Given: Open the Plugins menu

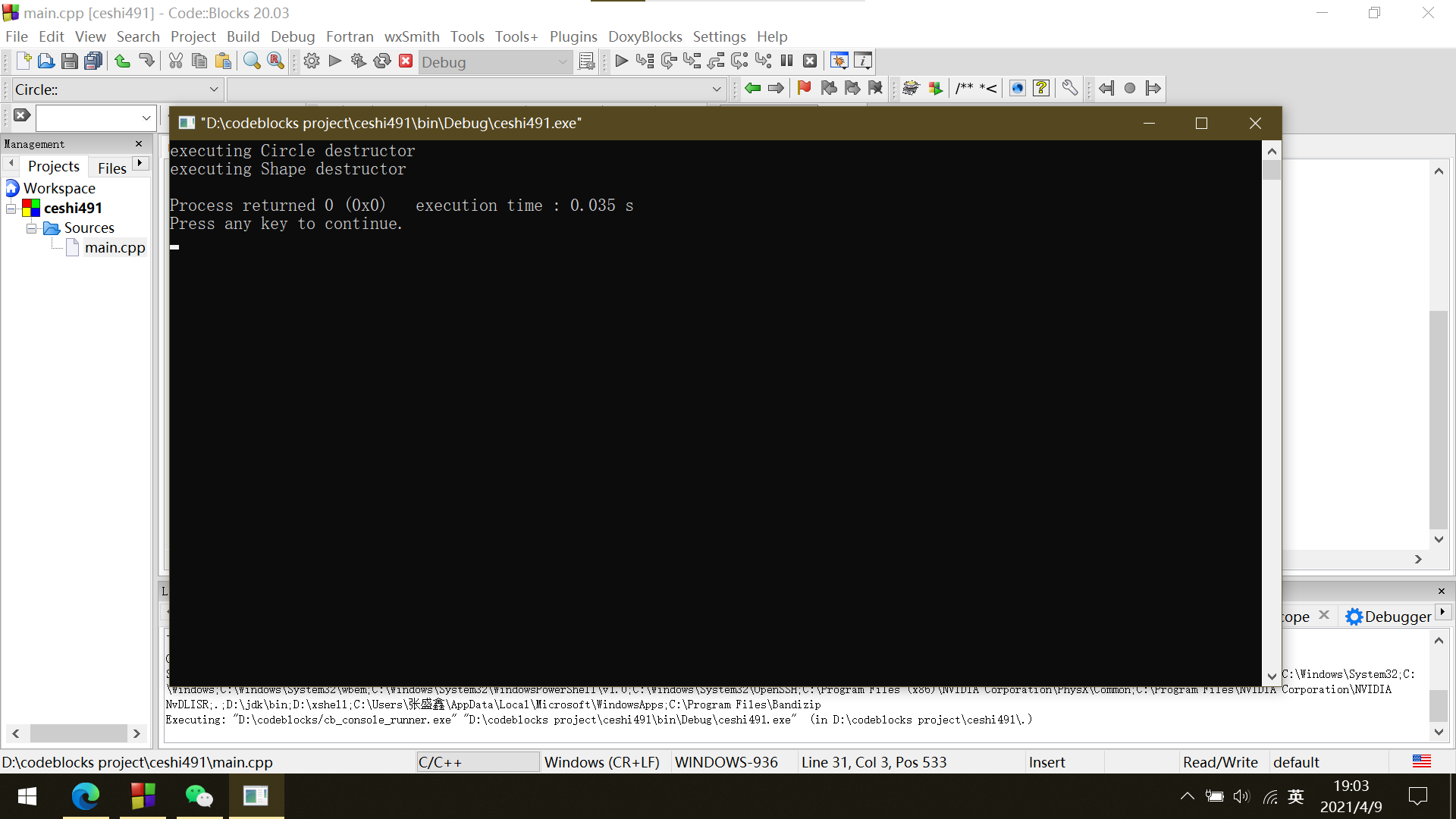Looking at the screenshot, I should coord(573,36).
